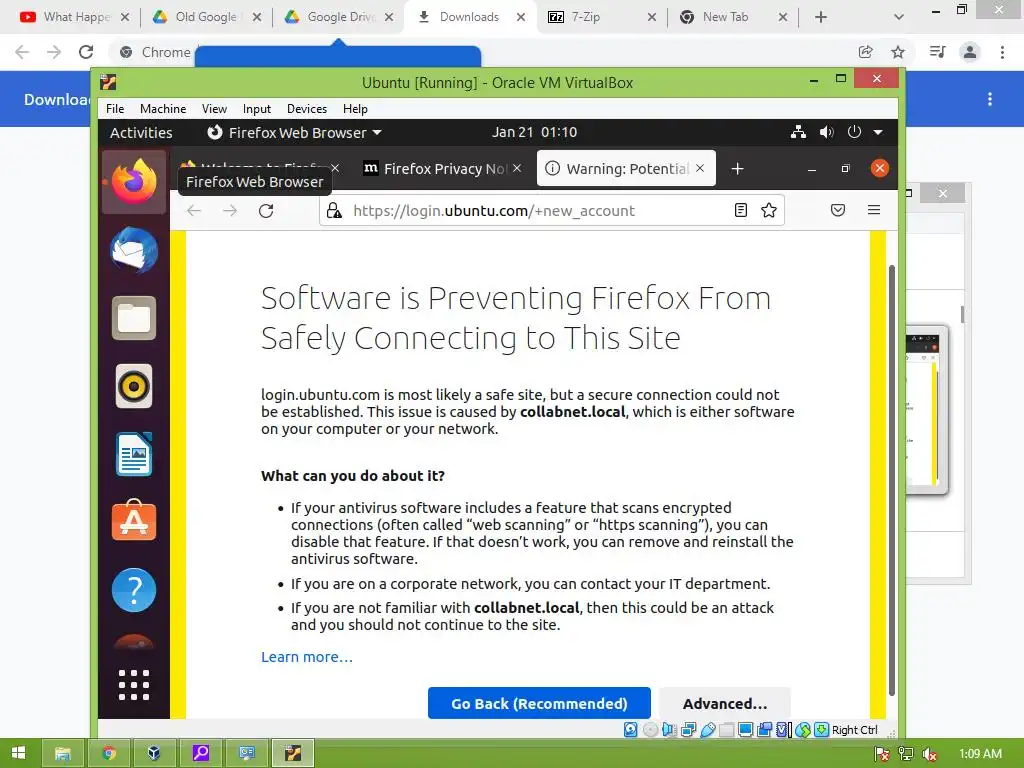Reload the Chrome page

point(86,52)
